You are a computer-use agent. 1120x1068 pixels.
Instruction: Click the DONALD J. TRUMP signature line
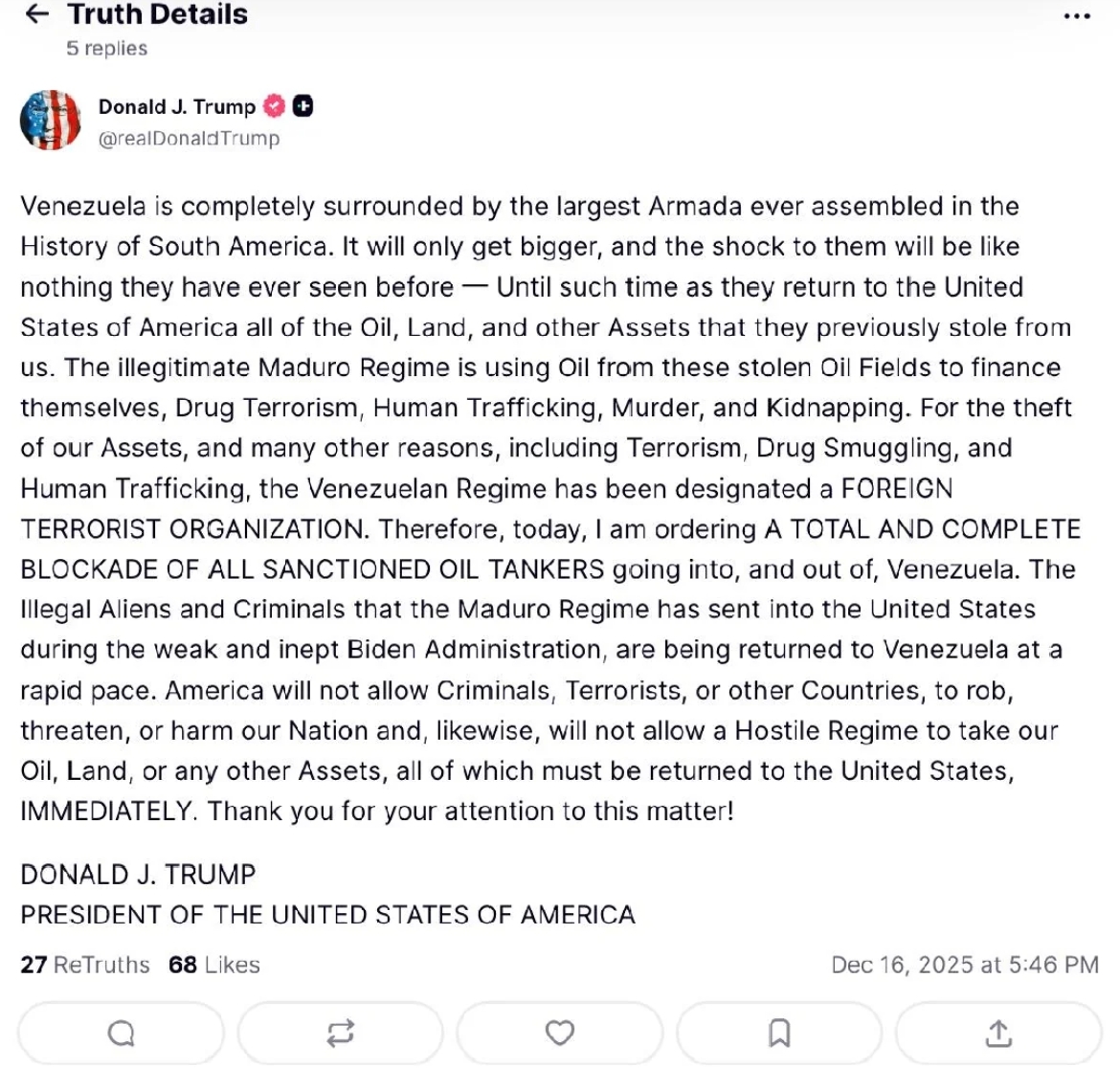pos(138,874)
